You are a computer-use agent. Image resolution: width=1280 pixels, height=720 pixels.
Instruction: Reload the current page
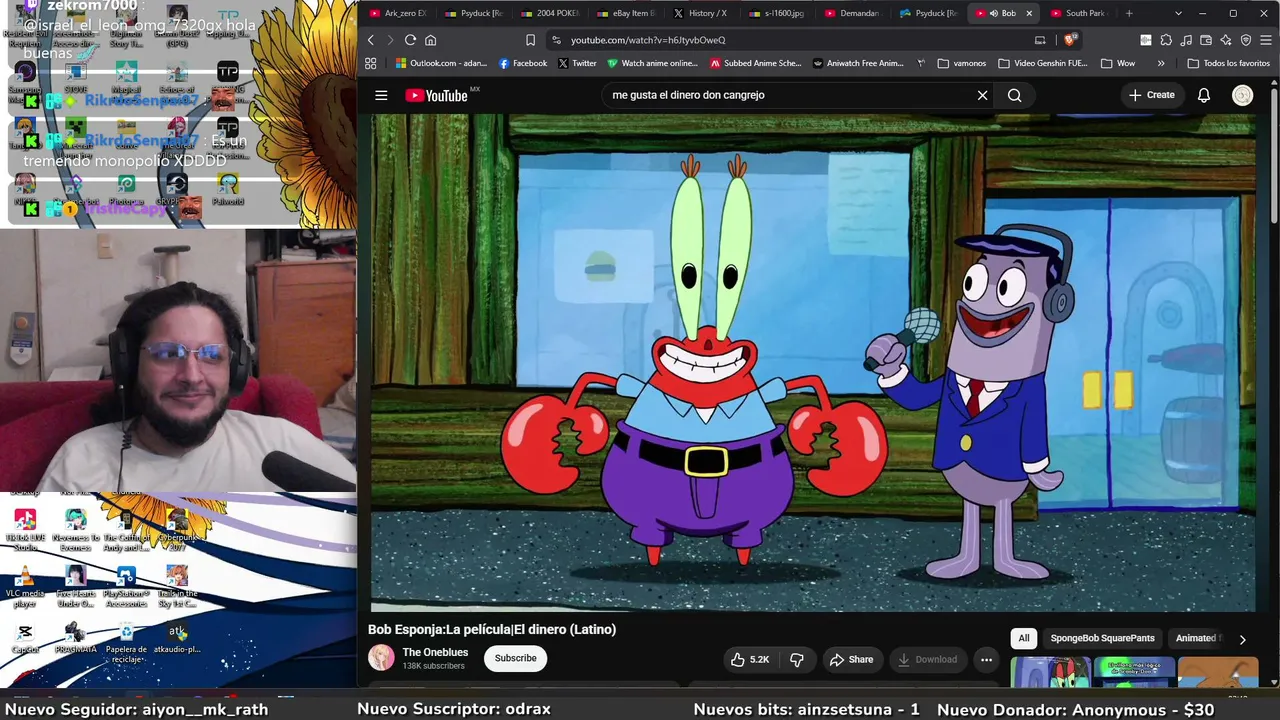click(x=410, y=40)
